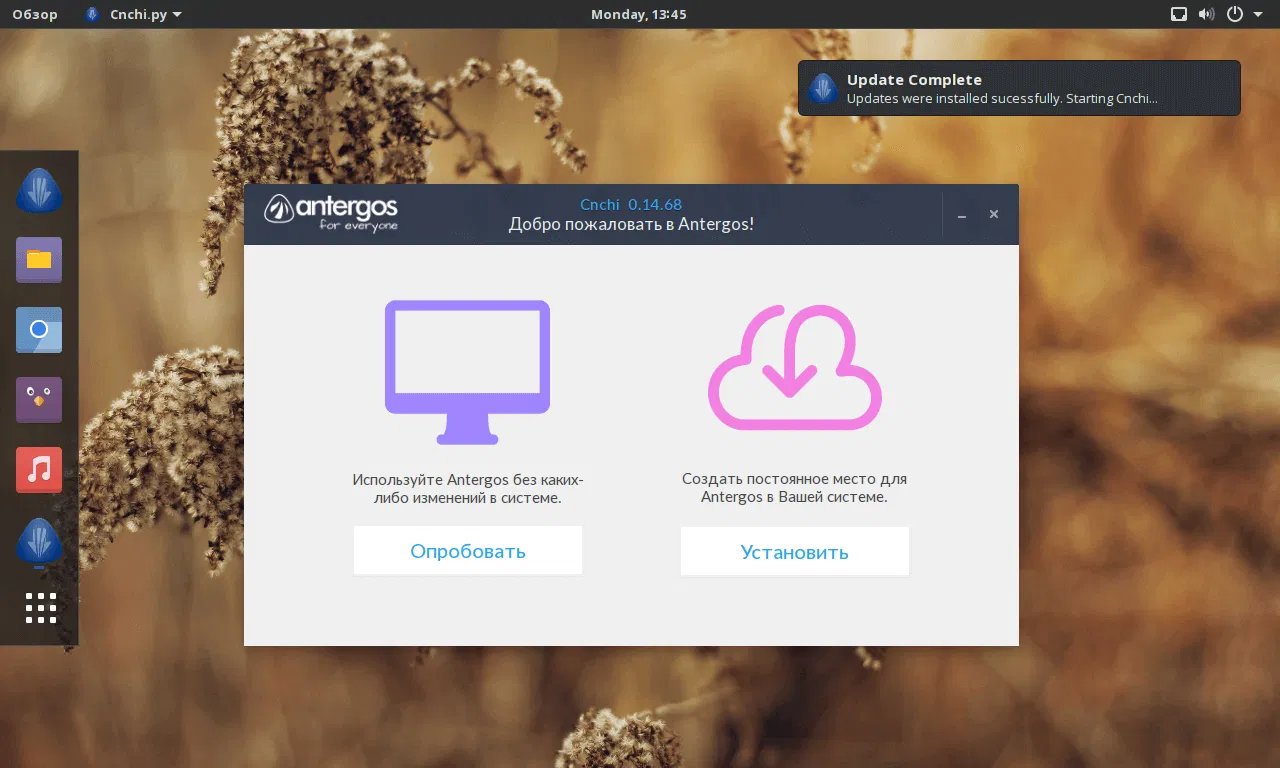Click the Cnchi 0.14.68 version text
The image size is (1280, 768).
631,205
